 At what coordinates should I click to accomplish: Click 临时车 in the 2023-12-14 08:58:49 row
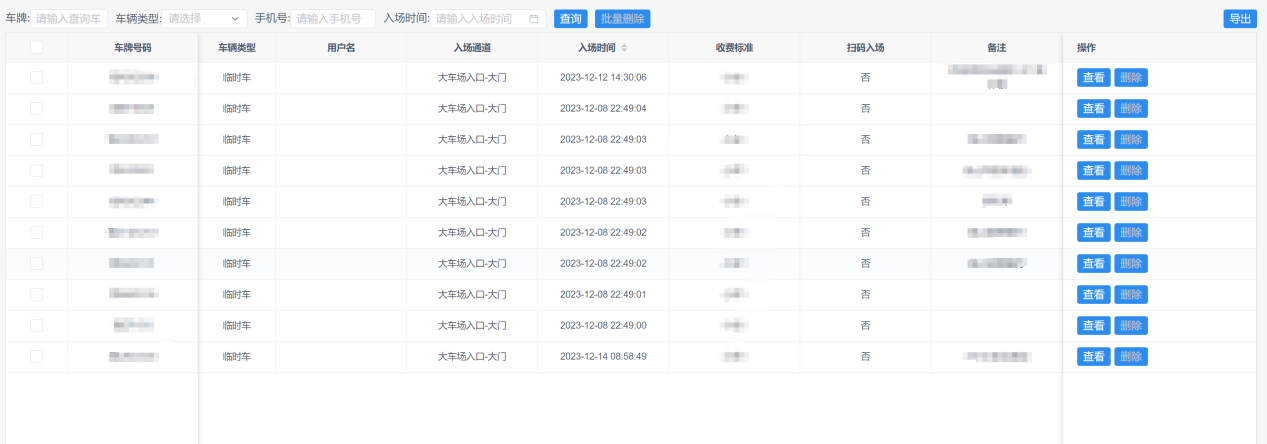pyautogui.click(x=237, y=356)
